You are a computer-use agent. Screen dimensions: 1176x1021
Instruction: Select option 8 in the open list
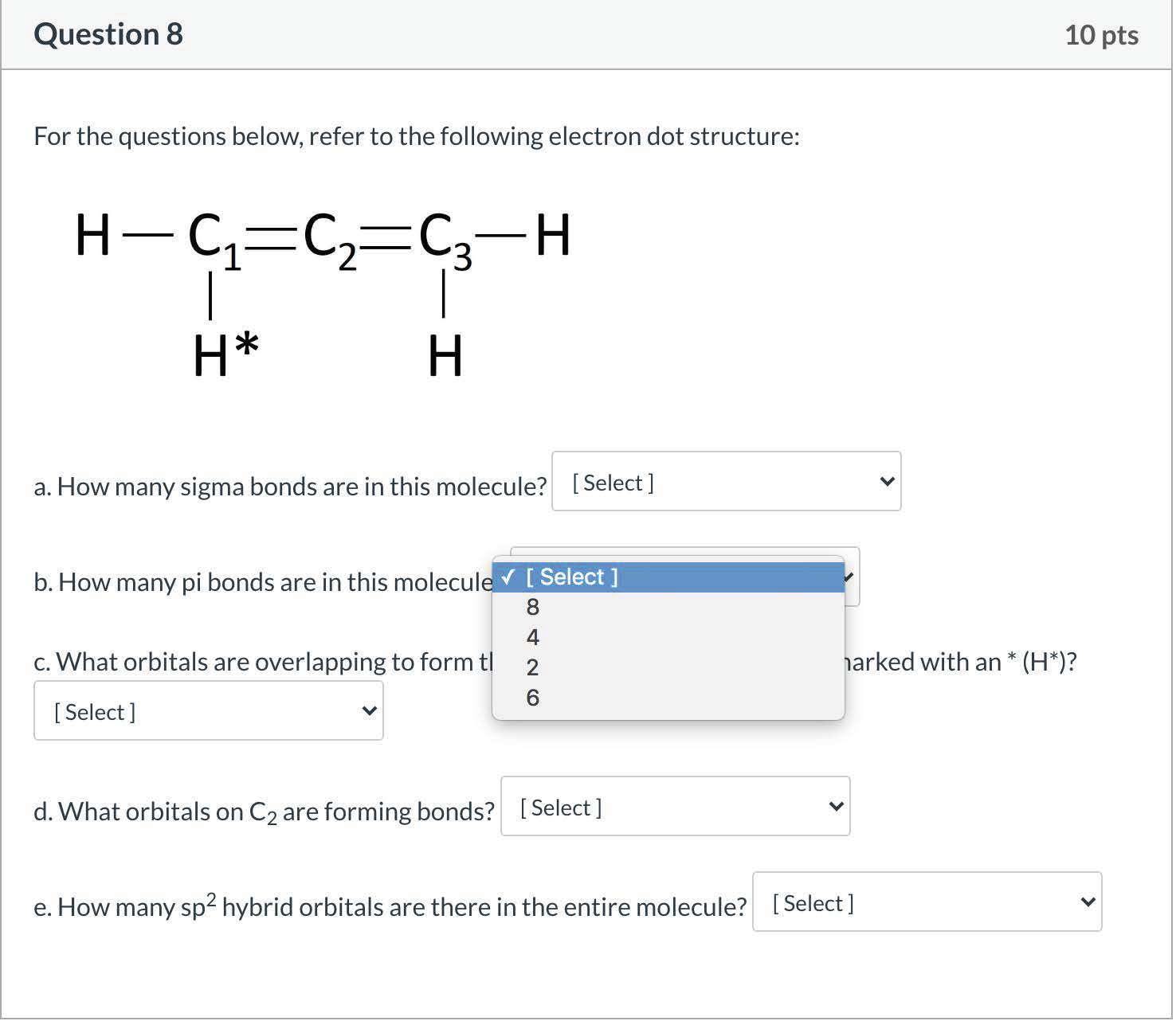(x=533, y=608)
